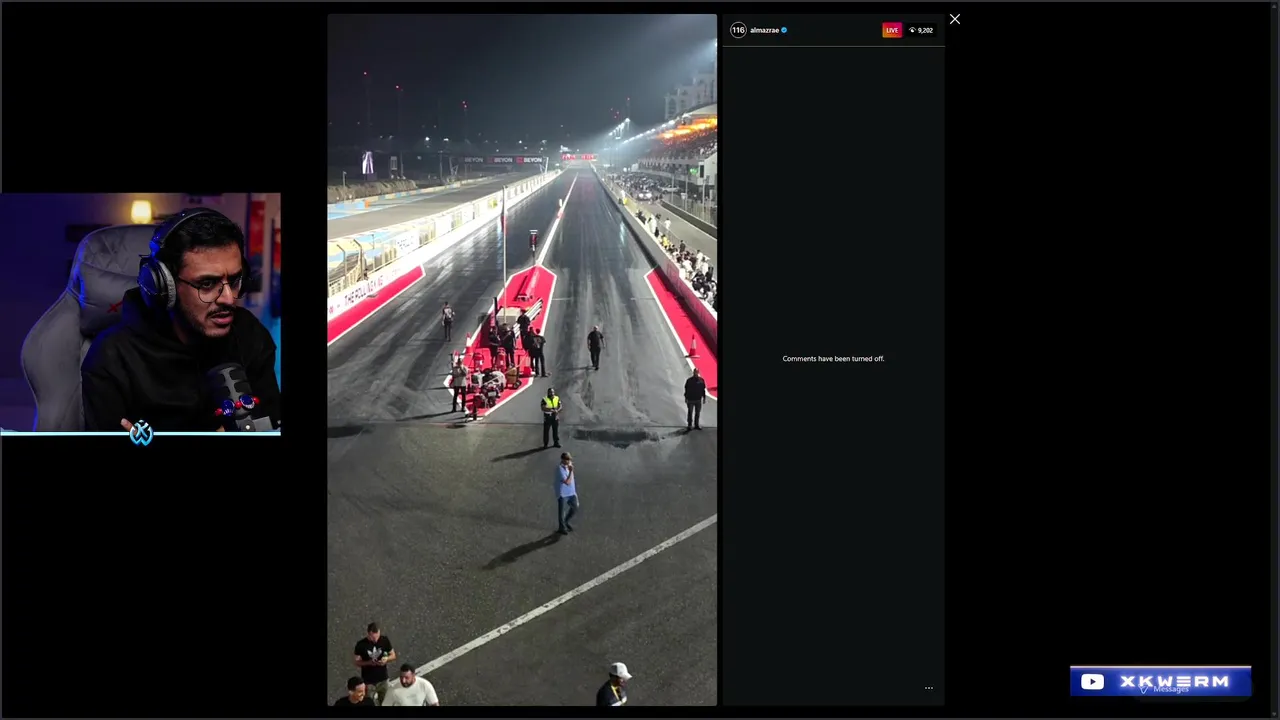Screen dimensions: 1280x720
Task: Open the almazrae username link
Action: click(764, 30)
